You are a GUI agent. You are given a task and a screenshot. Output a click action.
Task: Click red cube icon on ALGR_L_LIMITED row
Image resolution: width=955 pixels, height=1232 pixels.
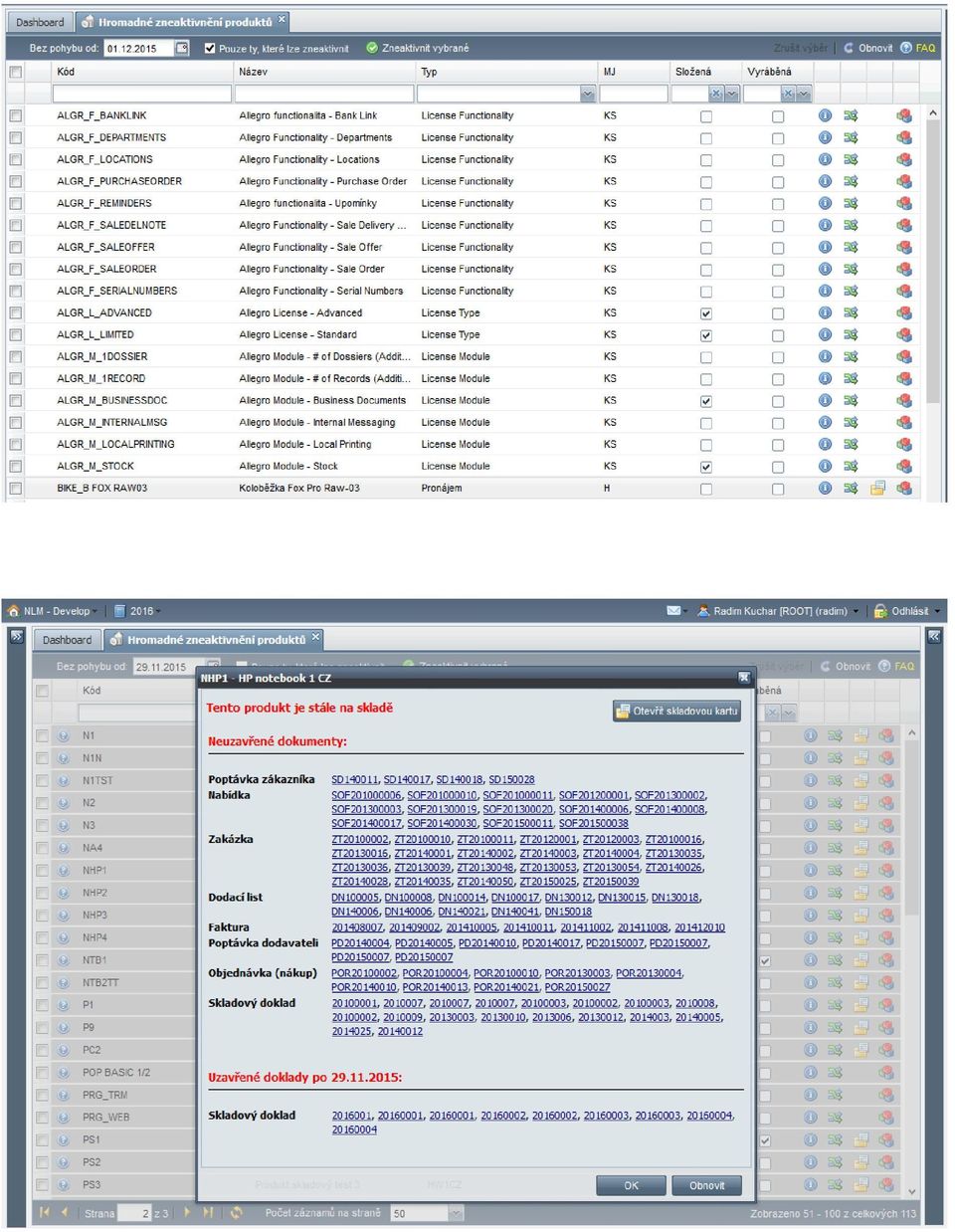click(904, 334)
